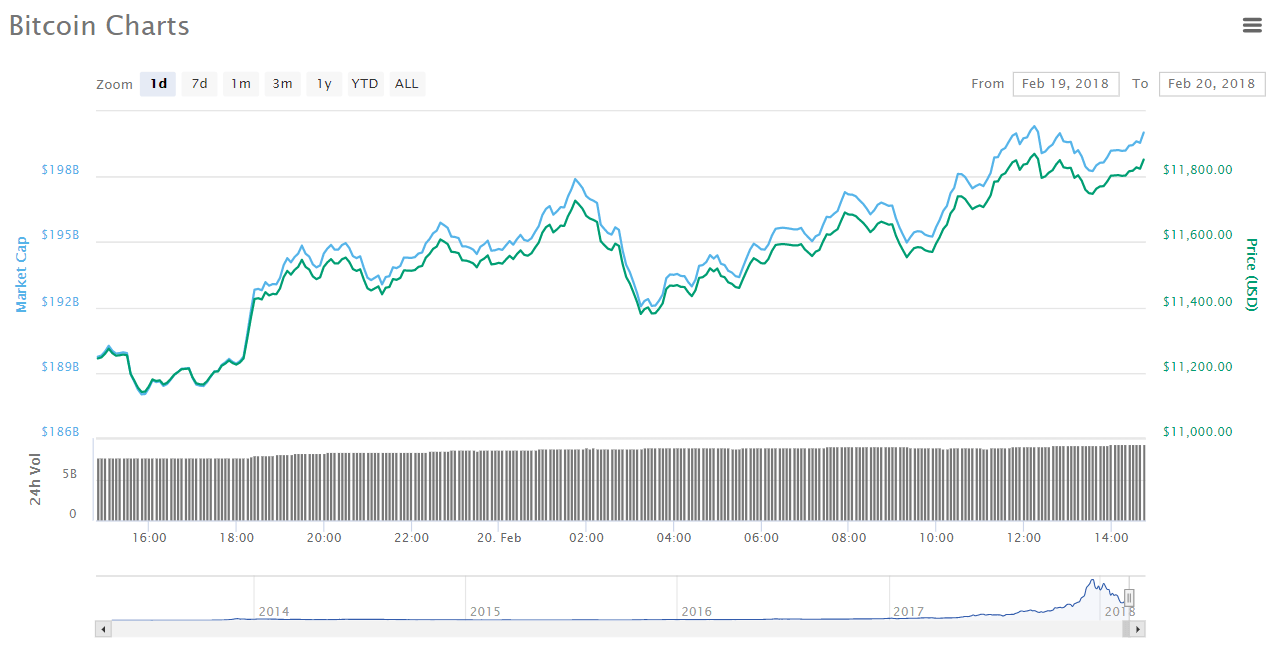
Task: Edit the From date field Feb 19, 2018
Action: [1066, 84]
